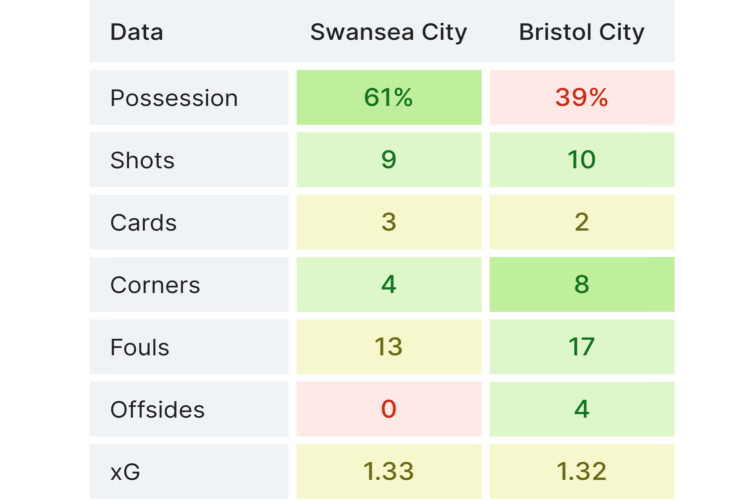Image resolution: width=750 pixels, height=500 pixels.
Task: Select the Cards row label
Action: tap(142, 223)
